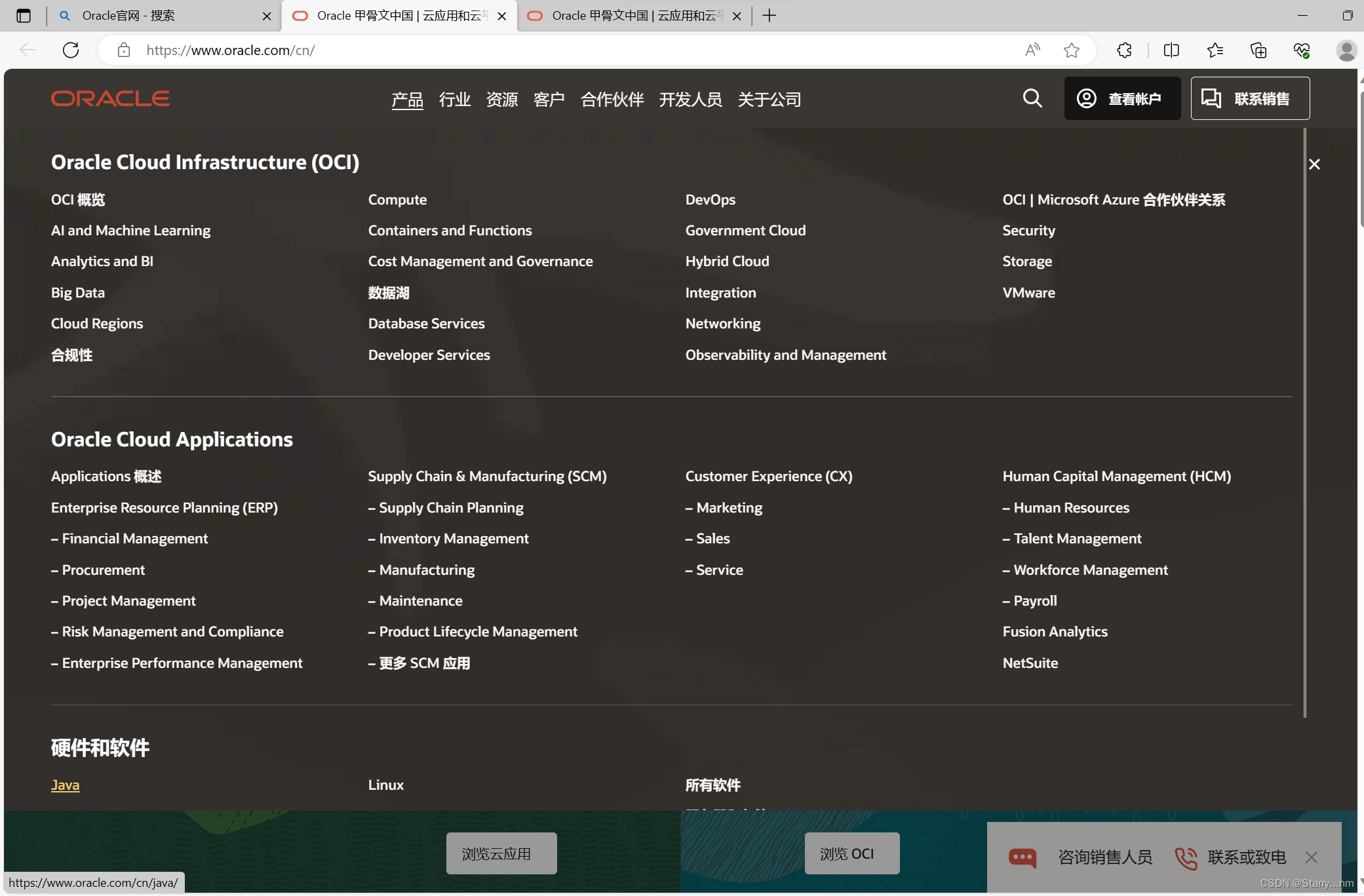
Task: Click the 联系销售 button
Action: pos(1249,98)
